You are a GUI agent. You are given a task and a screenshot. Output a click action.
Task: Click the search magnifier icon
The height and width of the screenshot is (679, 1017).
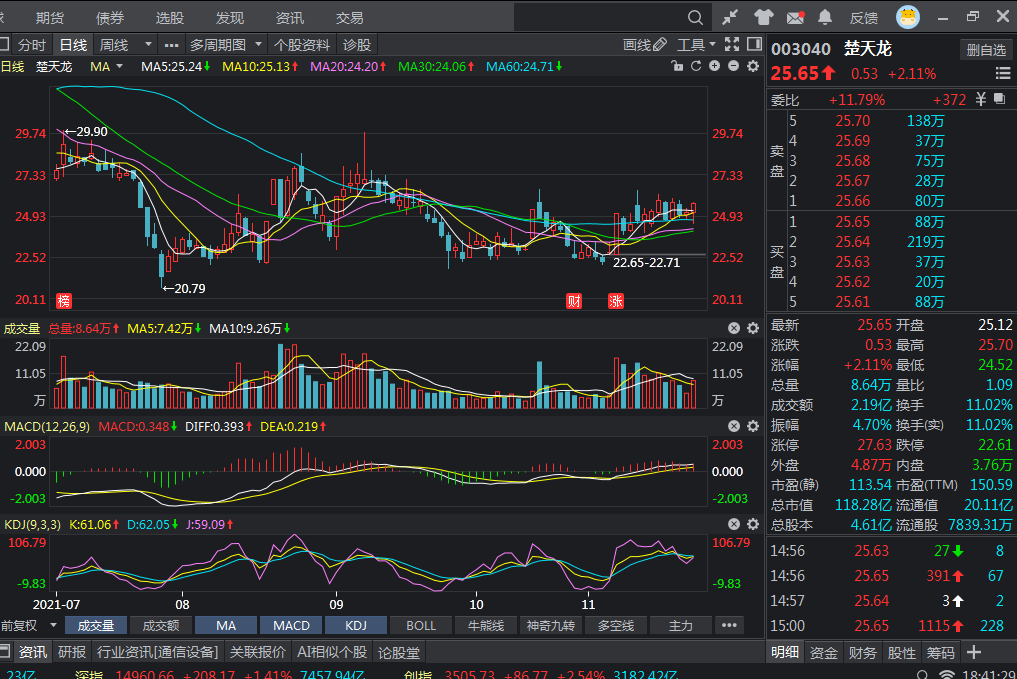pyautogui.click(x=696, y=17)
